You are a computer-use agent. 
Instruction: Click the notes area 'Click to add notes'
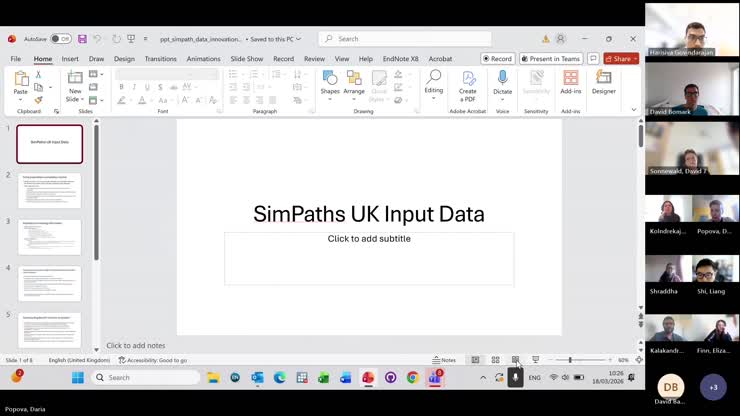coord(136,345)
